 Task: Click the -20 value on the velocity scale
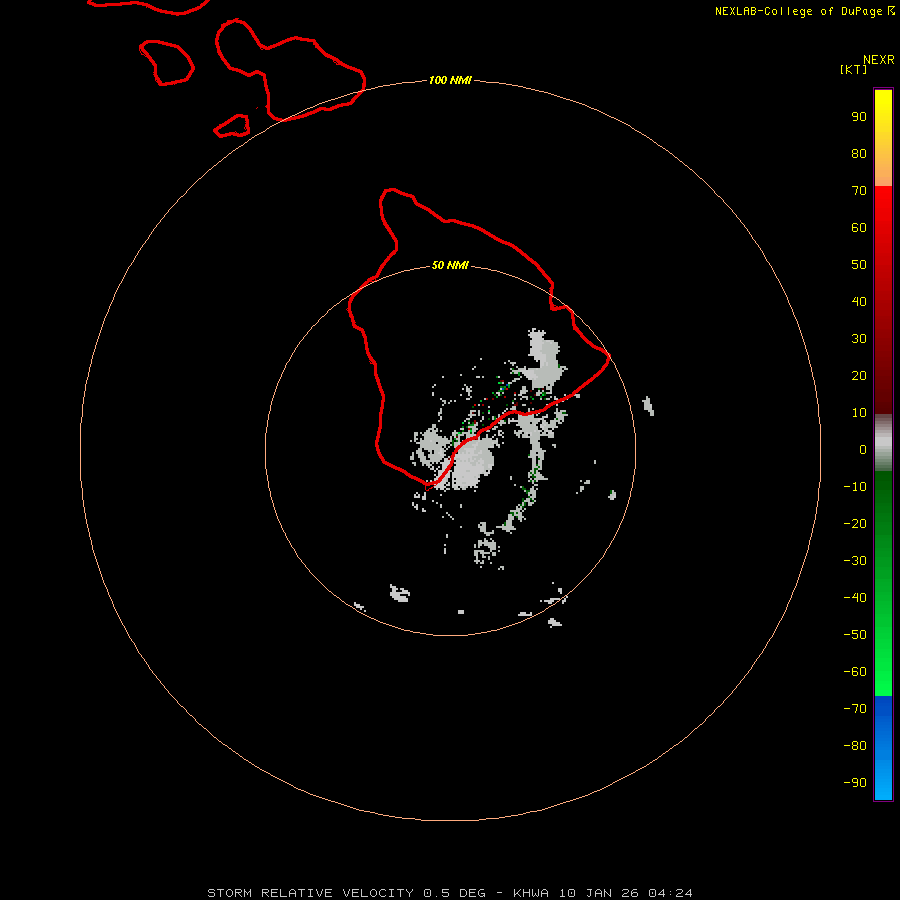tap(855, 523)
